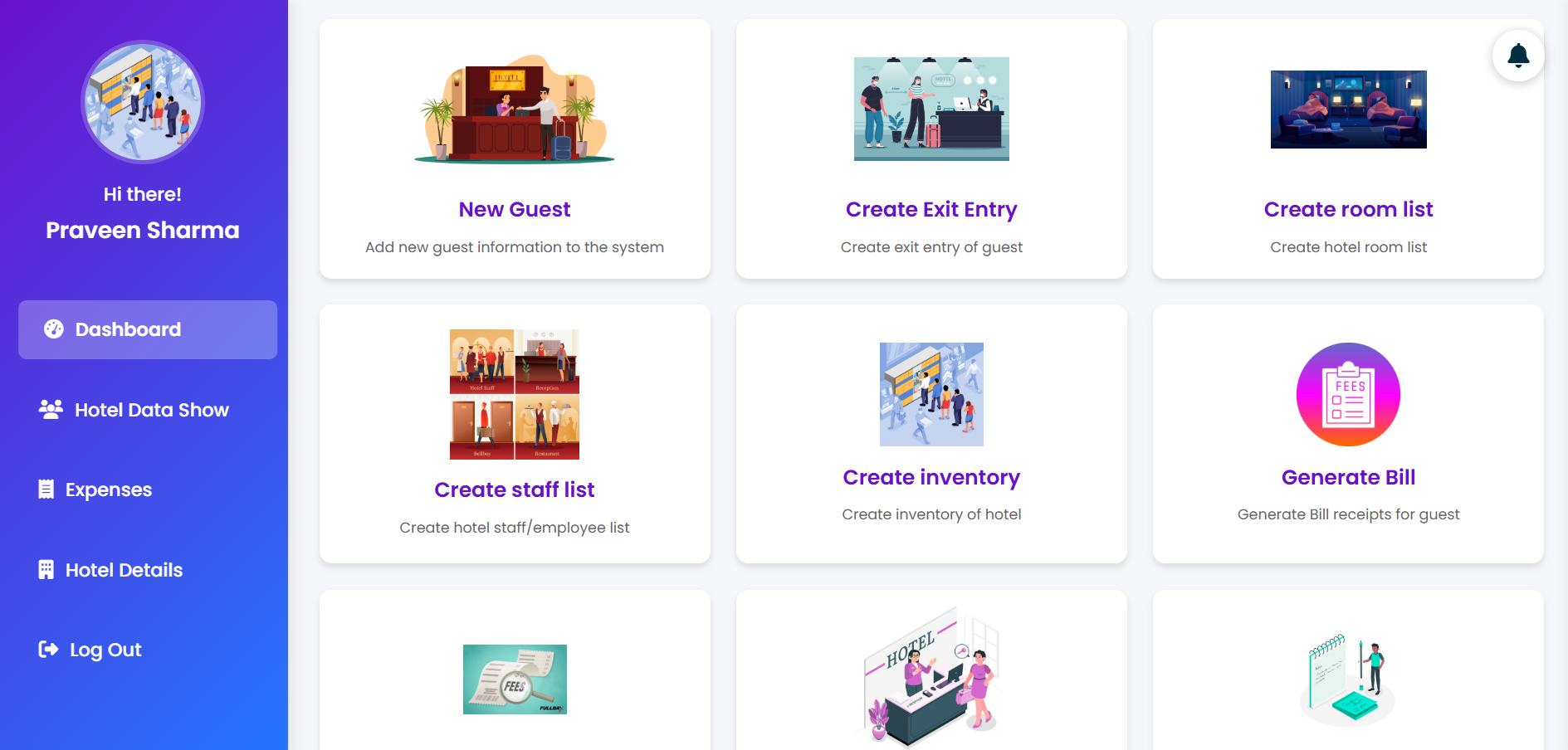Click the Create inventory illustration thumbnail
The width and height of the screenshot is (1568, 750).
point(931,395)
